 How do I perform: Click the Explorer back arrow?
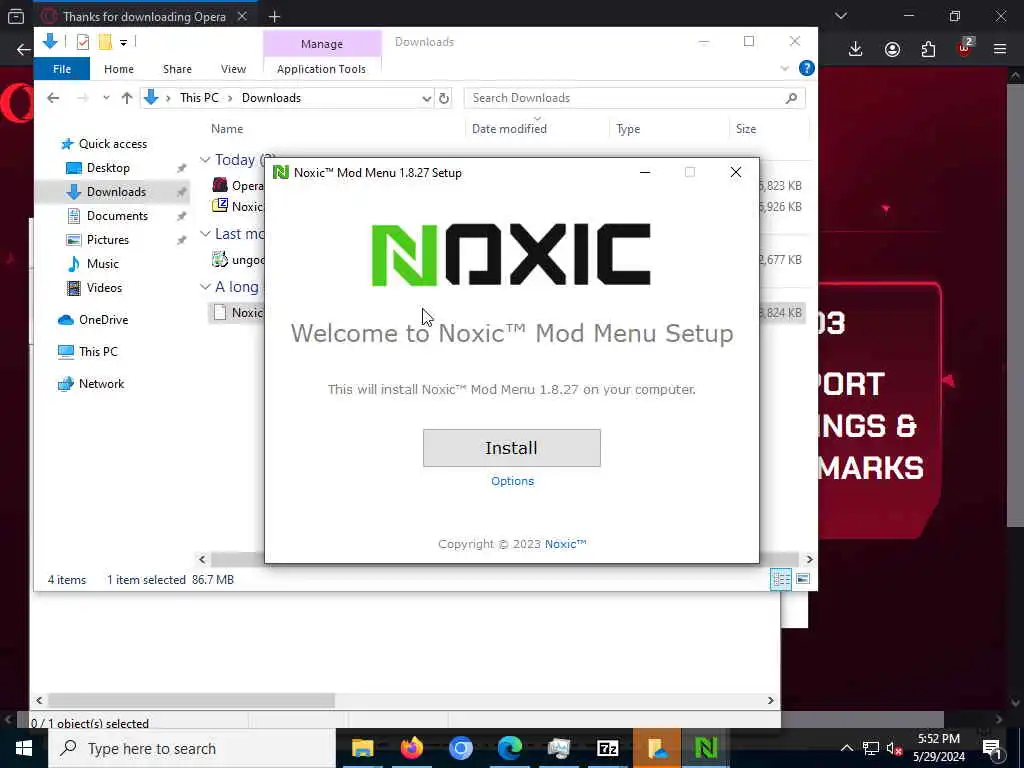click(54, 98)
